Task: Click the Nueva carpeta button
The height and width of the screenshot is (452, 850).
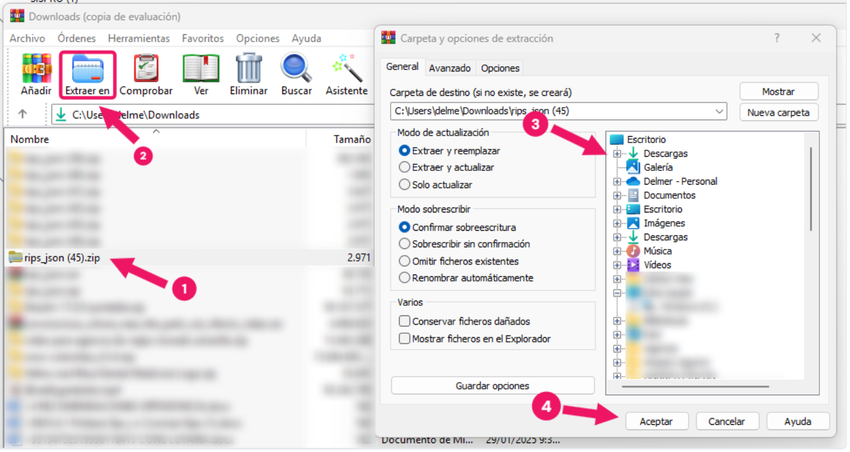Action: (778, 113)
